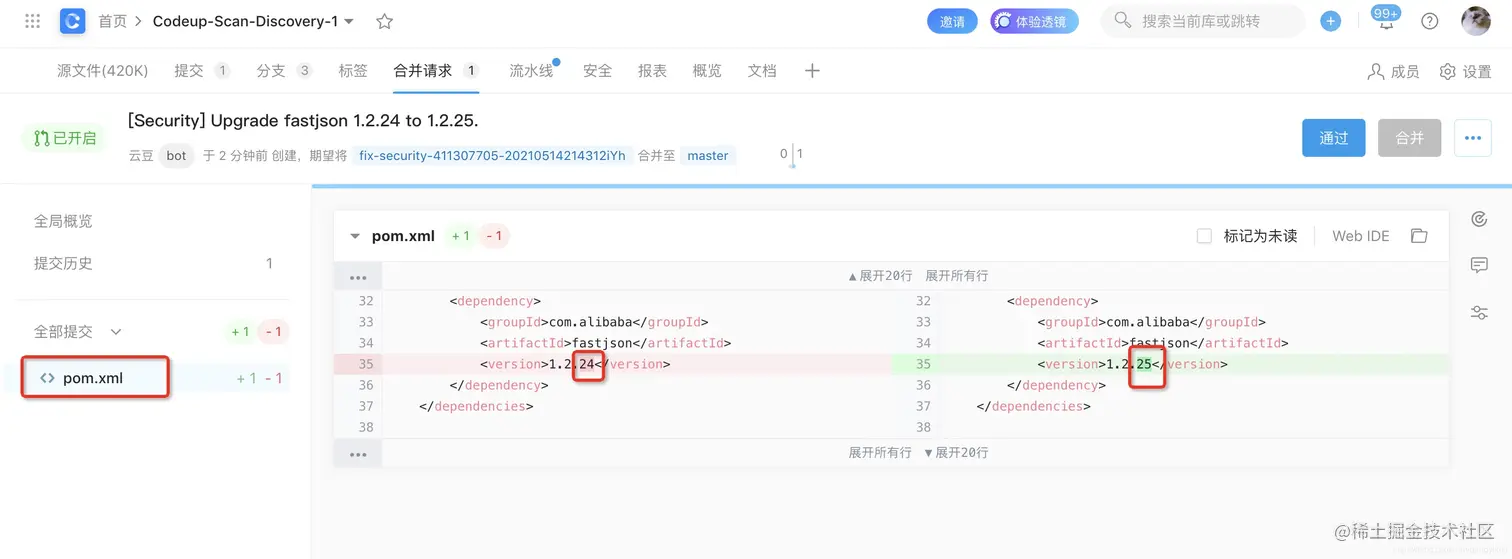This screenshot has height=559, width=1512.
Task: Open 概览 overview tab
Action: tap(707, 71)
